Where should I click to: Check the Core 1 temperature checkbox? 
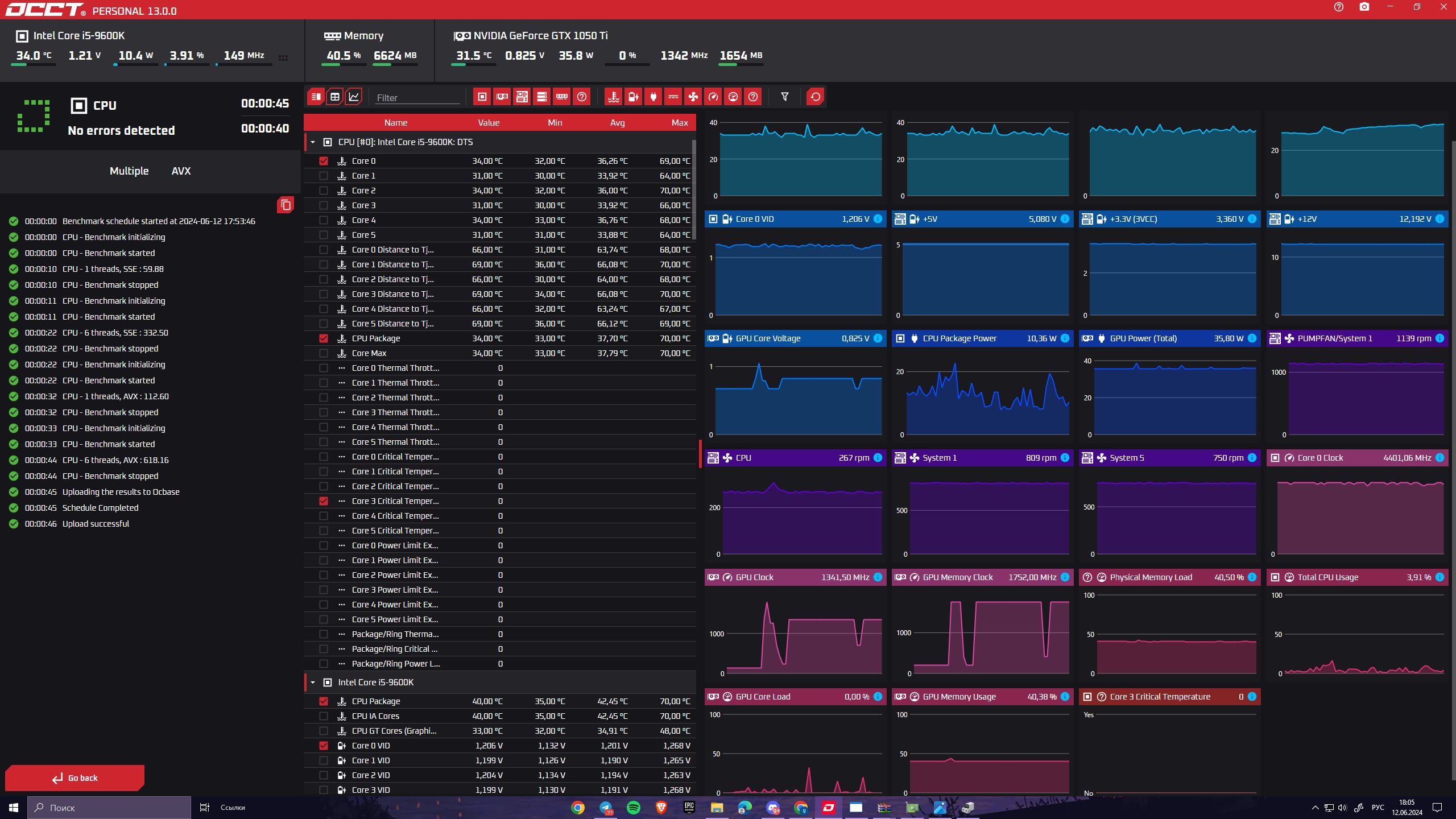(x=324, y=176)
